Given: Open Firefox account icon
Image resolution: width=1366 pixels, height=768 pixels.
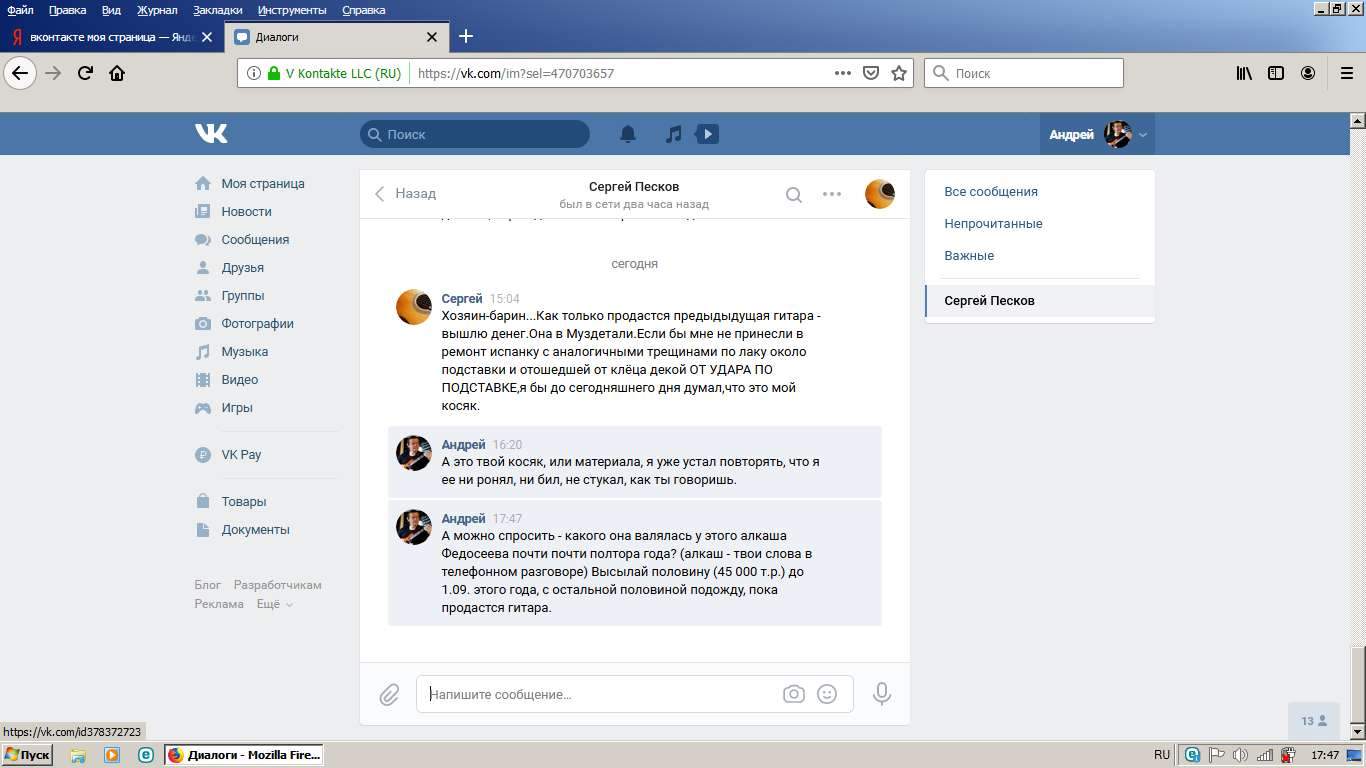Looking at the screenshot, I should (1308, 73).
